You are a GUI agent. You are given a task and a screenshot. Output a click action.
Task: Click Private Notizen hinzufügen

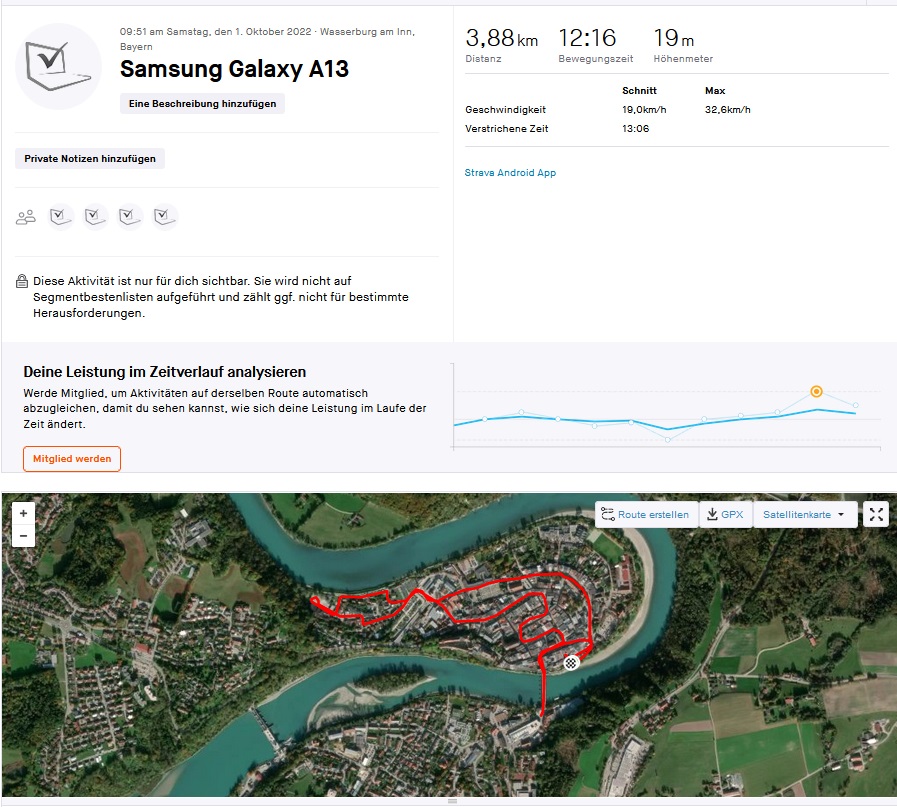click(90, 158)
